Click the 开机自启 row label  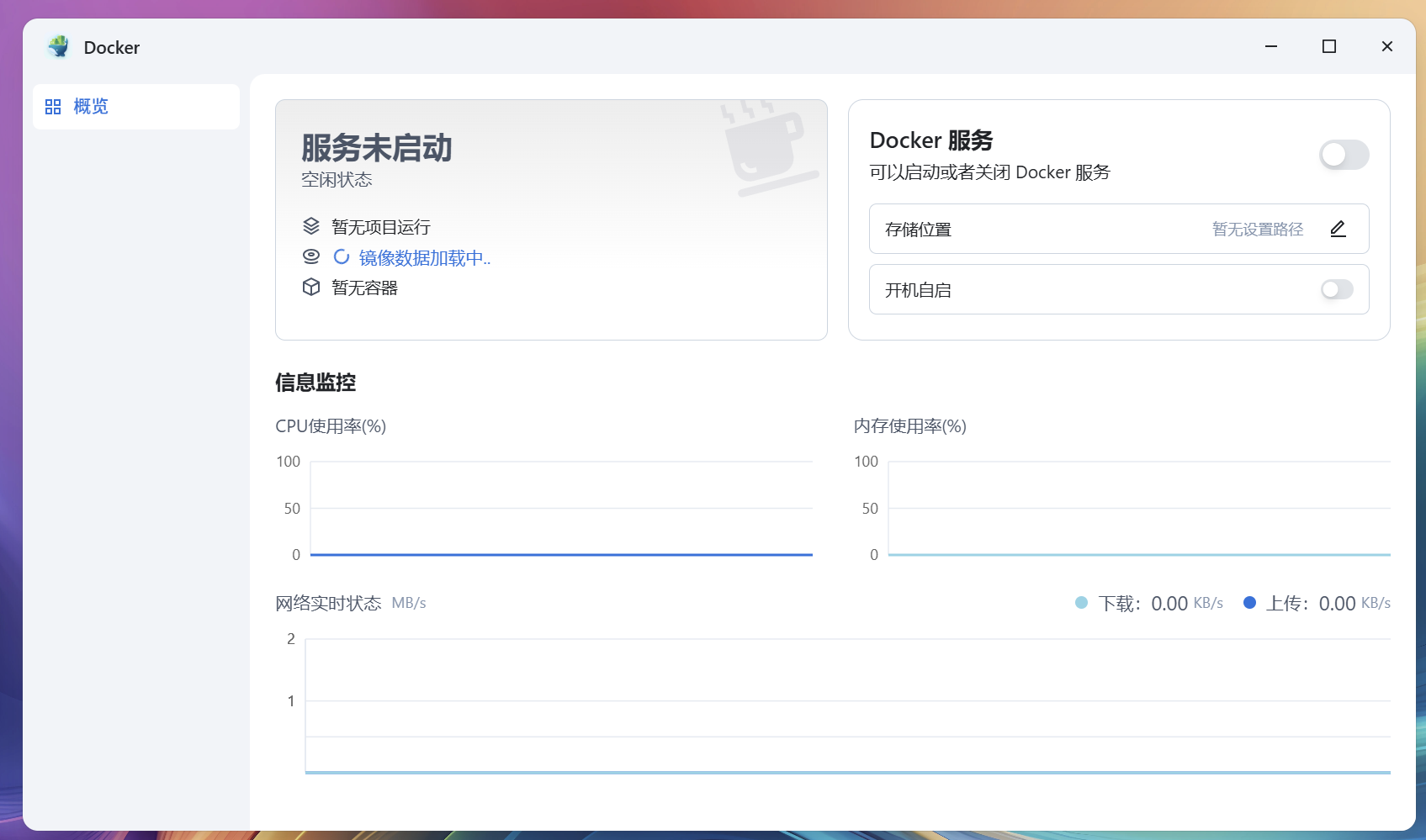pyautogui.click(x=918, y=290)
